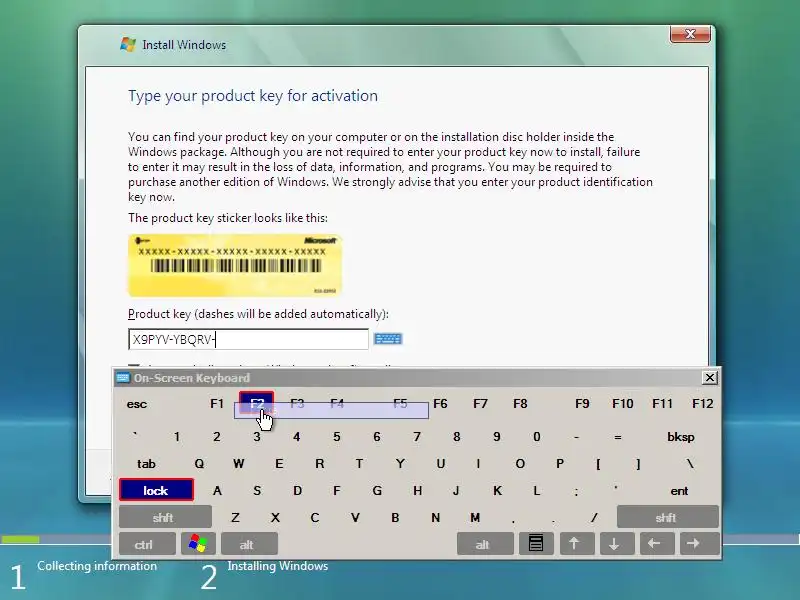Click the F11 key
Viewport: 800px width, 600px height.
pos(662,404)
